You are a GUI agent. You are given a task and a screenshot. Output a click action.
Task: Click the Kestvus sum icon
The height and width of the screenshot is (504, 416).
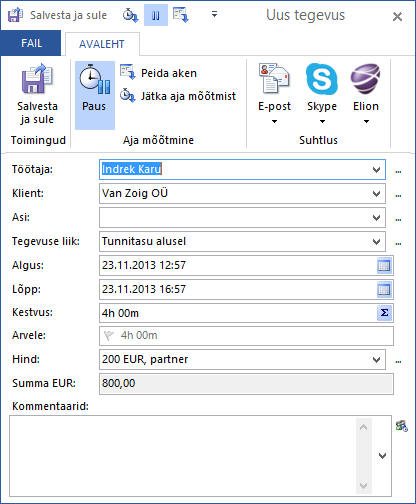click(x=384, y=313)
